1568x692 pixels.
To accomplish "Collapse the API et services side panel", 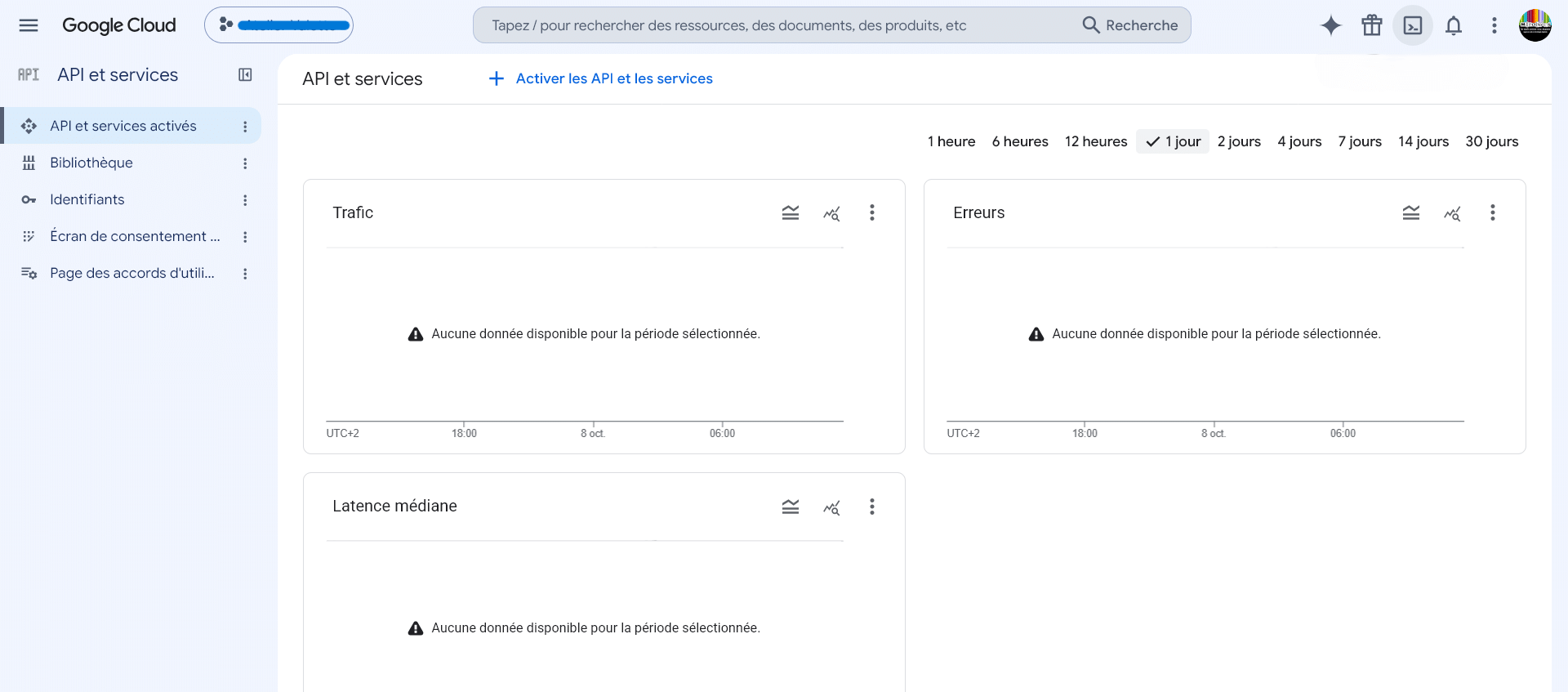I will pyautogui.click(x=245, y=75).
